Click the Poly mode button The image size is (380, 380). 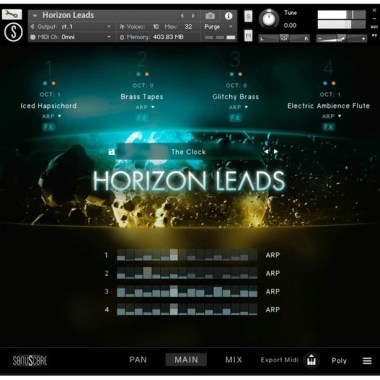pyautogui.click(x=339, y=361)
